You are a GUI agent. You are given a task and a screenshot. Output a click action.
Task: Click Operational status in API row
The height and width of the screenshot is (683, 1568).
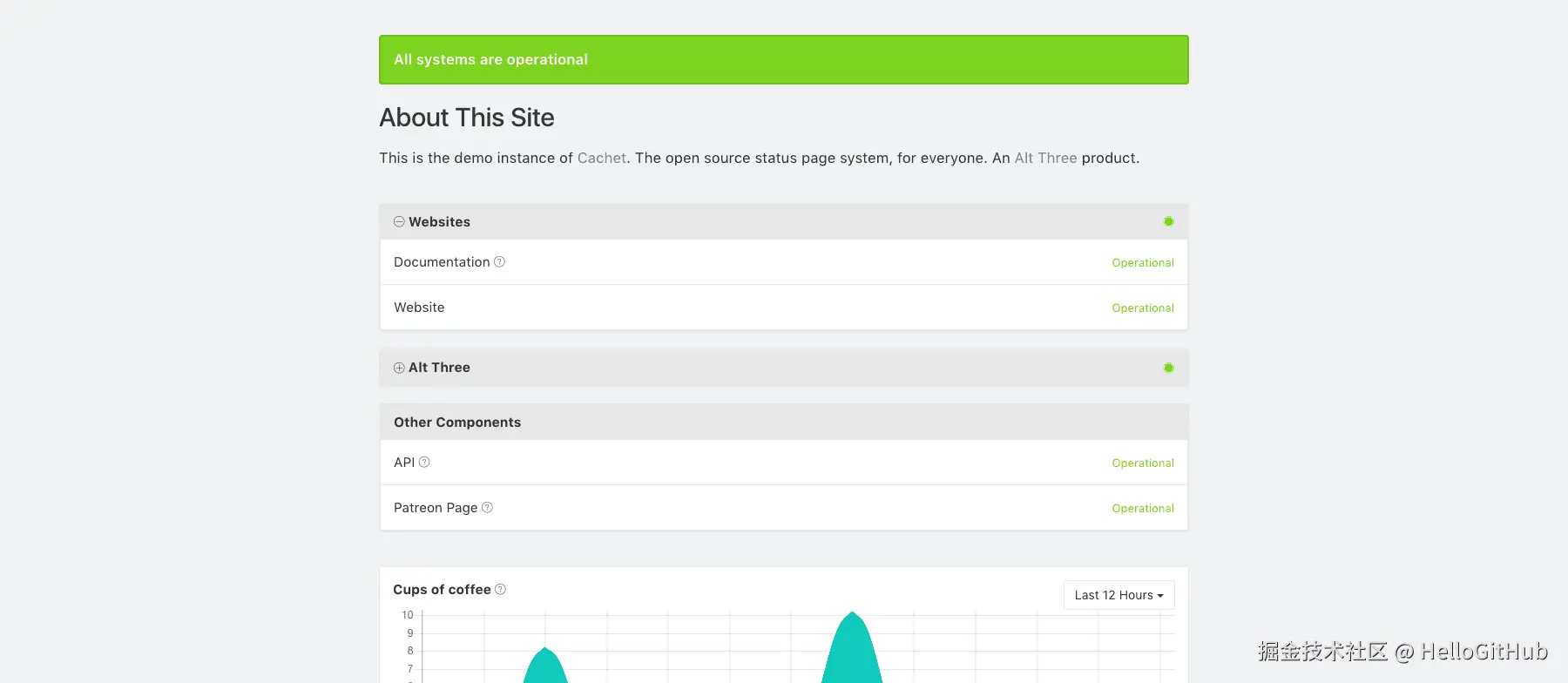click(1143, 463)
